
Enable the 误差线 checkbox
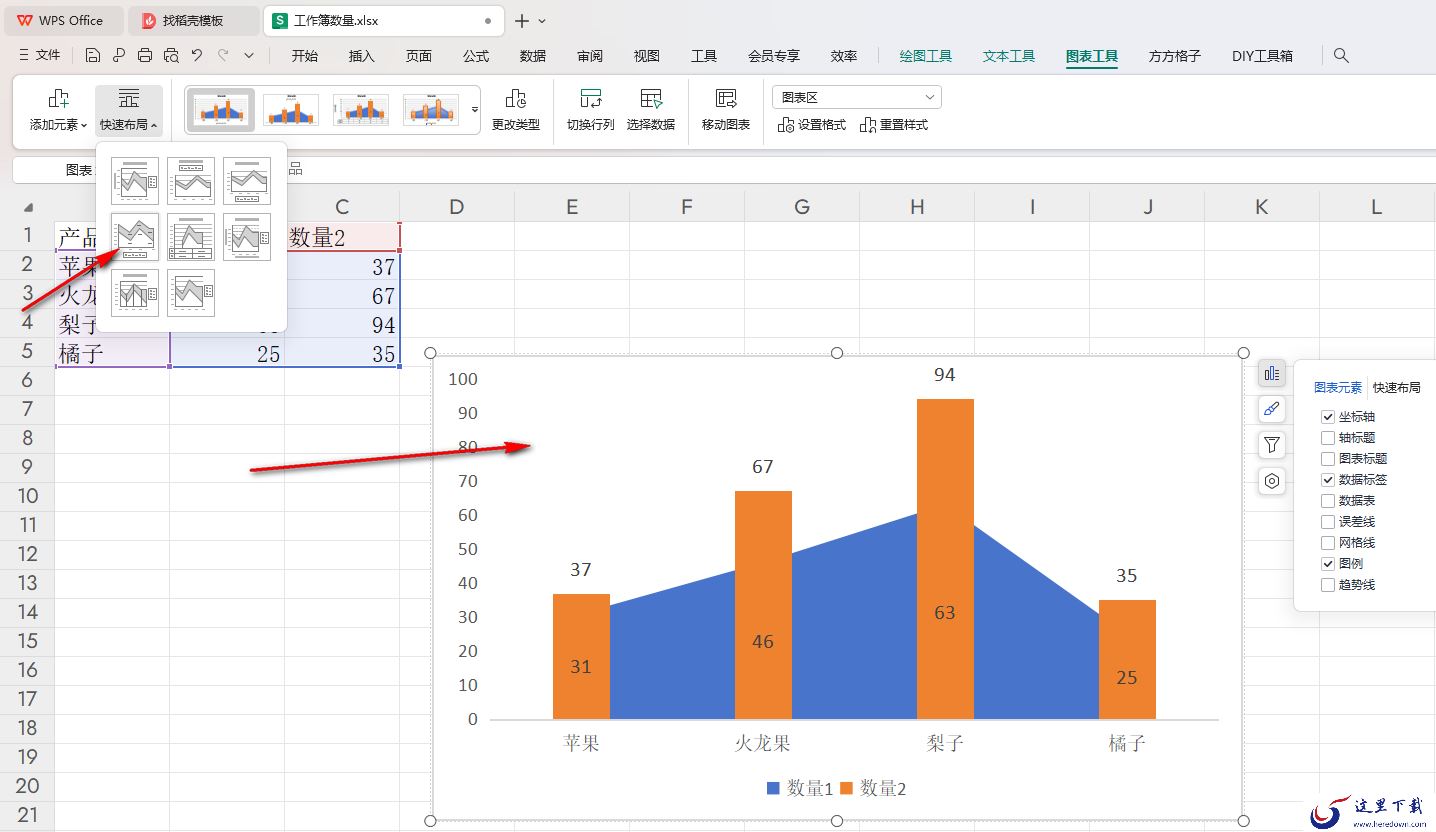[1328, 522]
